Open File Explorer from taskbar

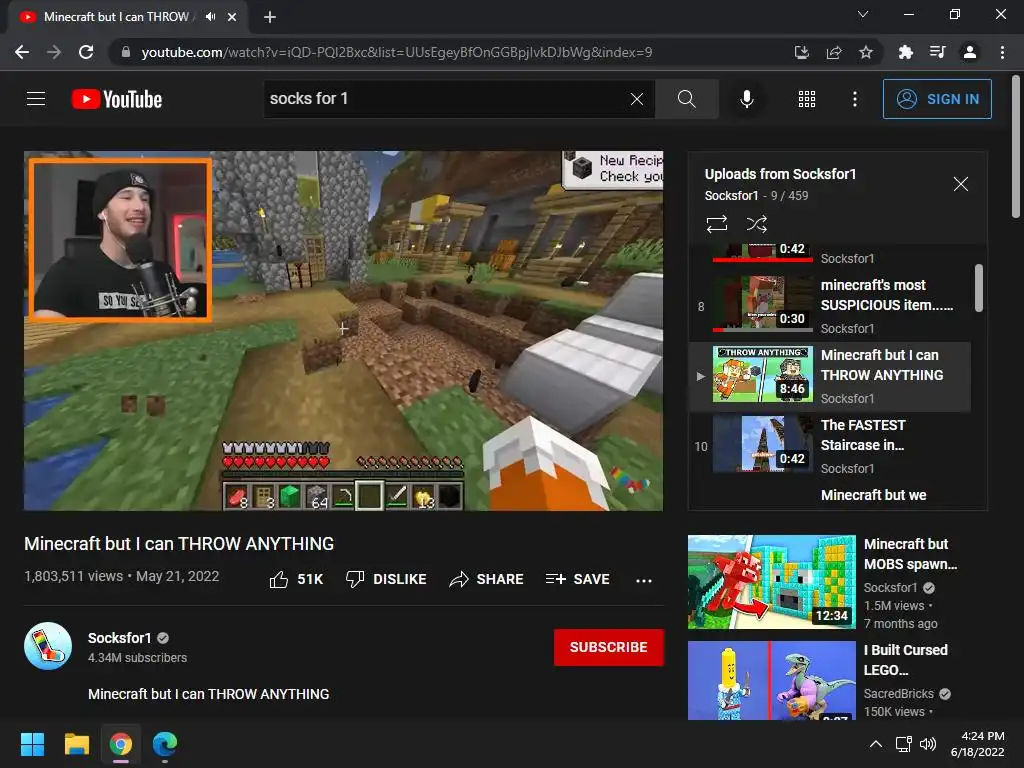click(x=76, y=744)
